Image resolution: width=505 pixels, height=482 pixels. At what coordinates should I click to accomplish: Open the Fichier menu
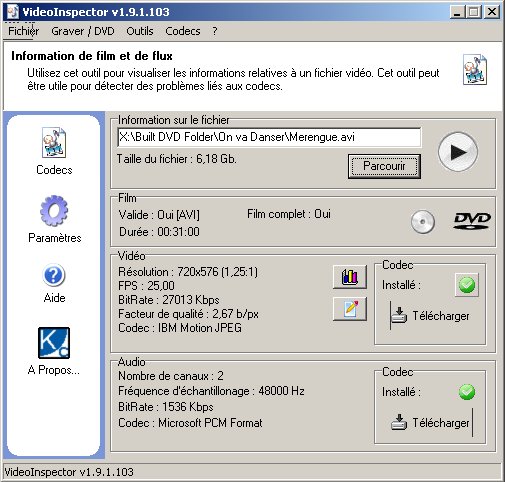23,31
